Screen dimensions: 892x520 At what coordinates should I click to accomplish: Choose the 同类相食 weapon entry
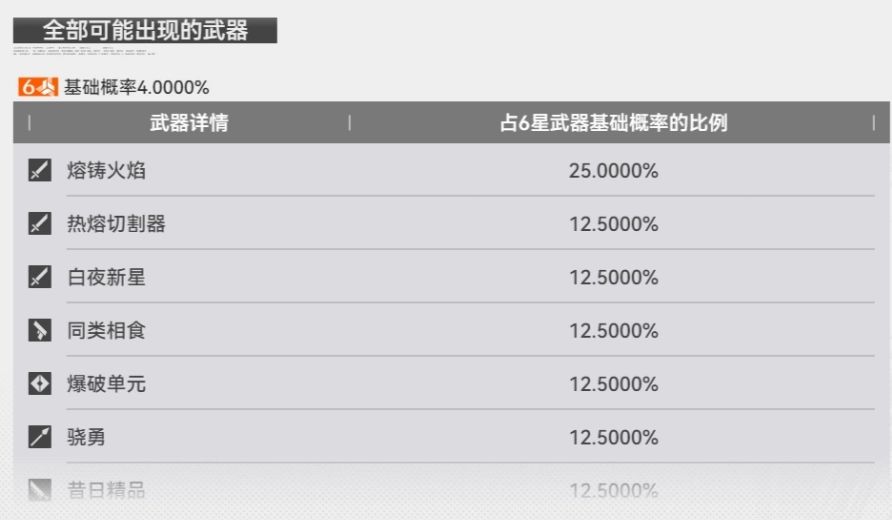[x=106, y=330]
